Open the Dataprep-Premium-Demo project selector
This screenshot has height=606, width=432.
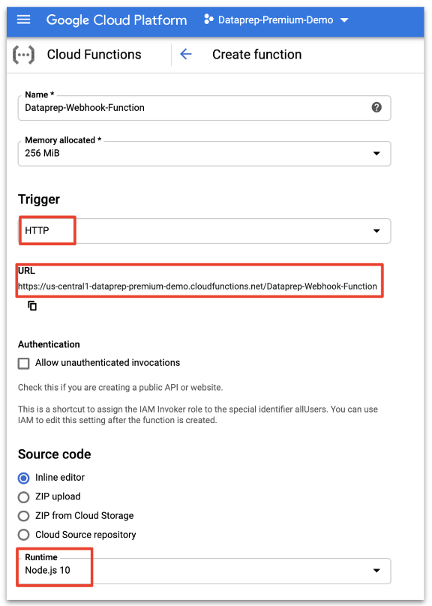point(276,20)
